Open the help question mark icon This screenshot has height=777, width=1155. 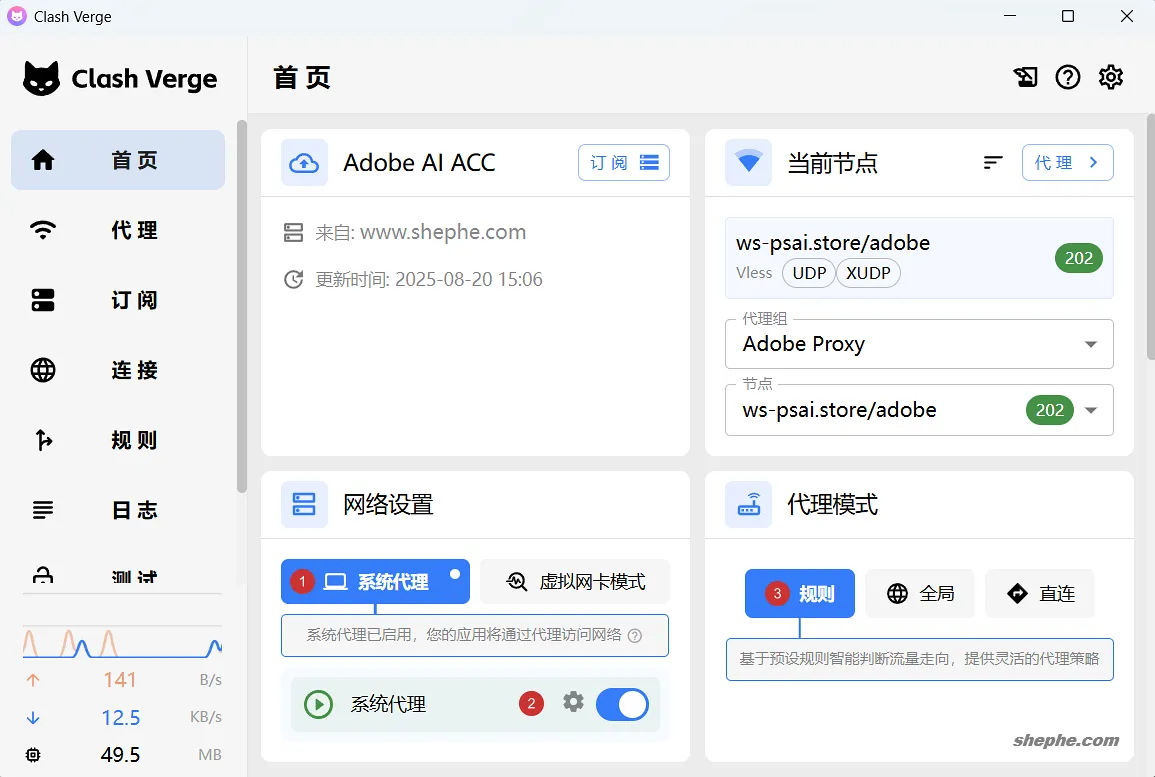pyautogui.click(x=1068, y=76)
